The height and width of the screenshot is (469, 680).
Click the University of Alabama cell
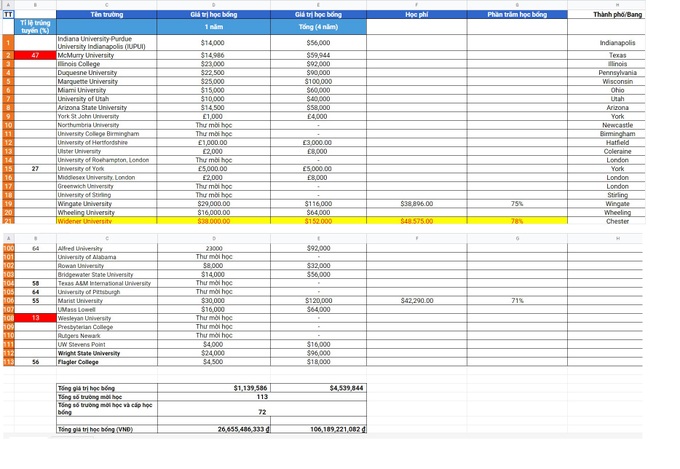point(107,257)
